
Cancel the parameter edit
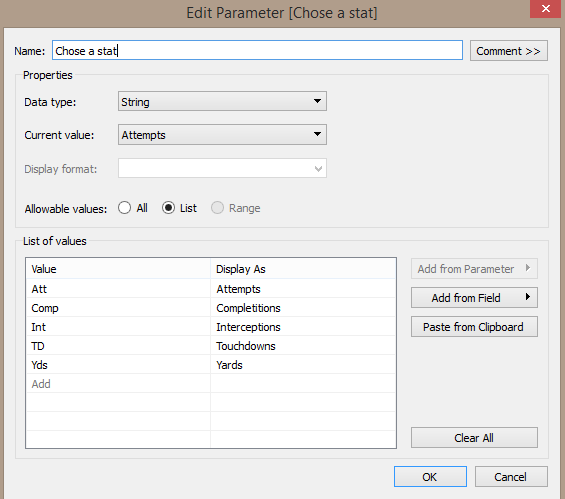tap(511, 477)
